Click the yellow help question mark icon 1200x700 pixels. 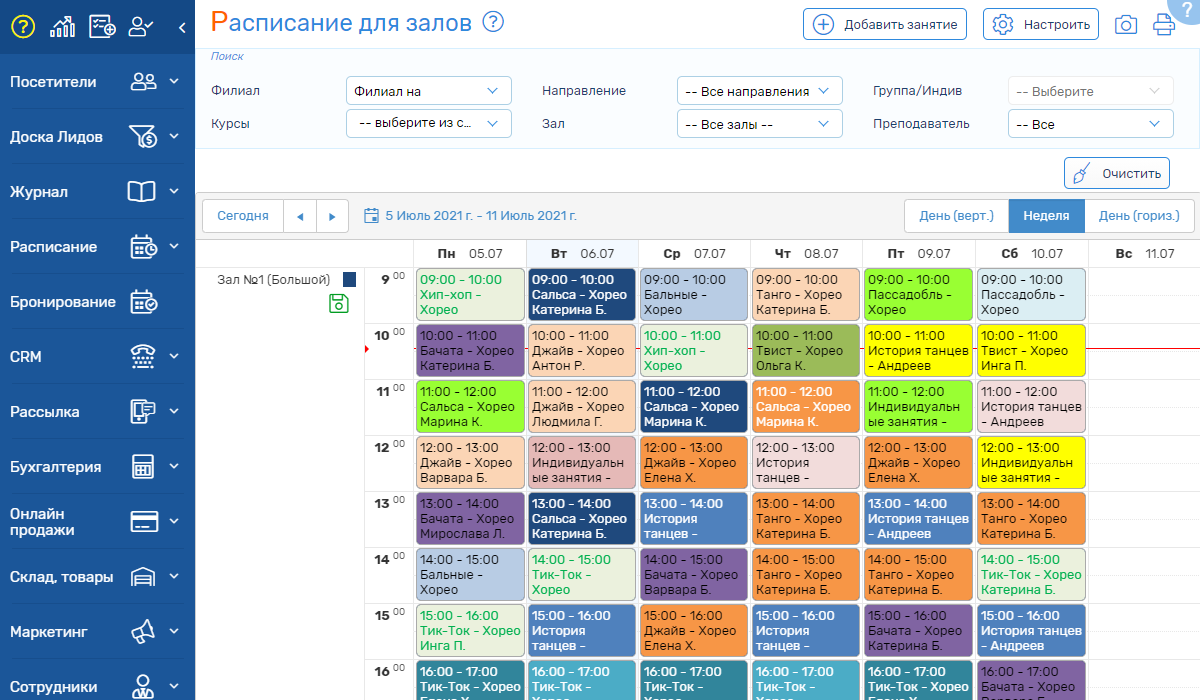pos(23,27)
